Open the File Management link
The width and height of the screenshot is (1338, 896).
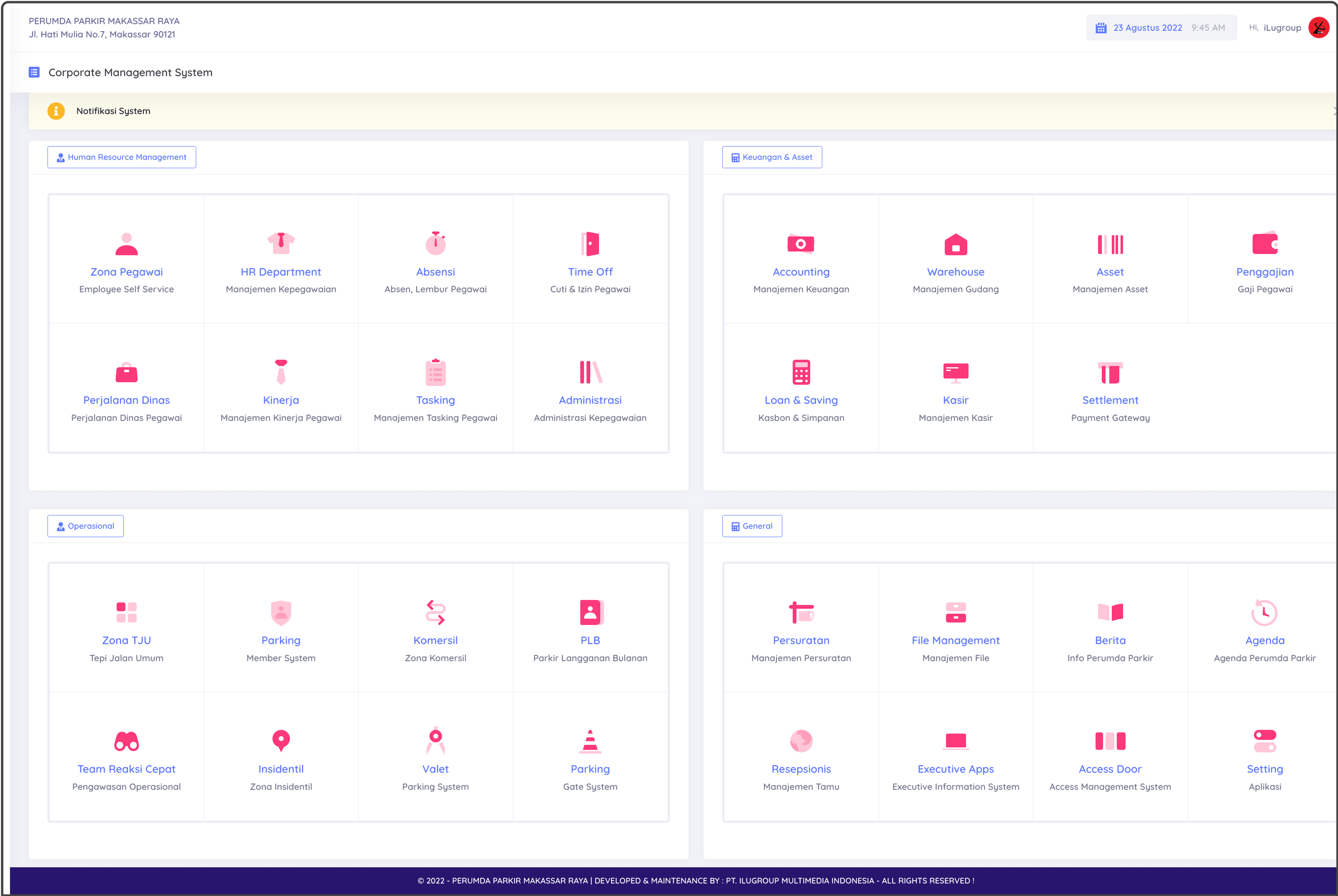(x=955, y=641)
